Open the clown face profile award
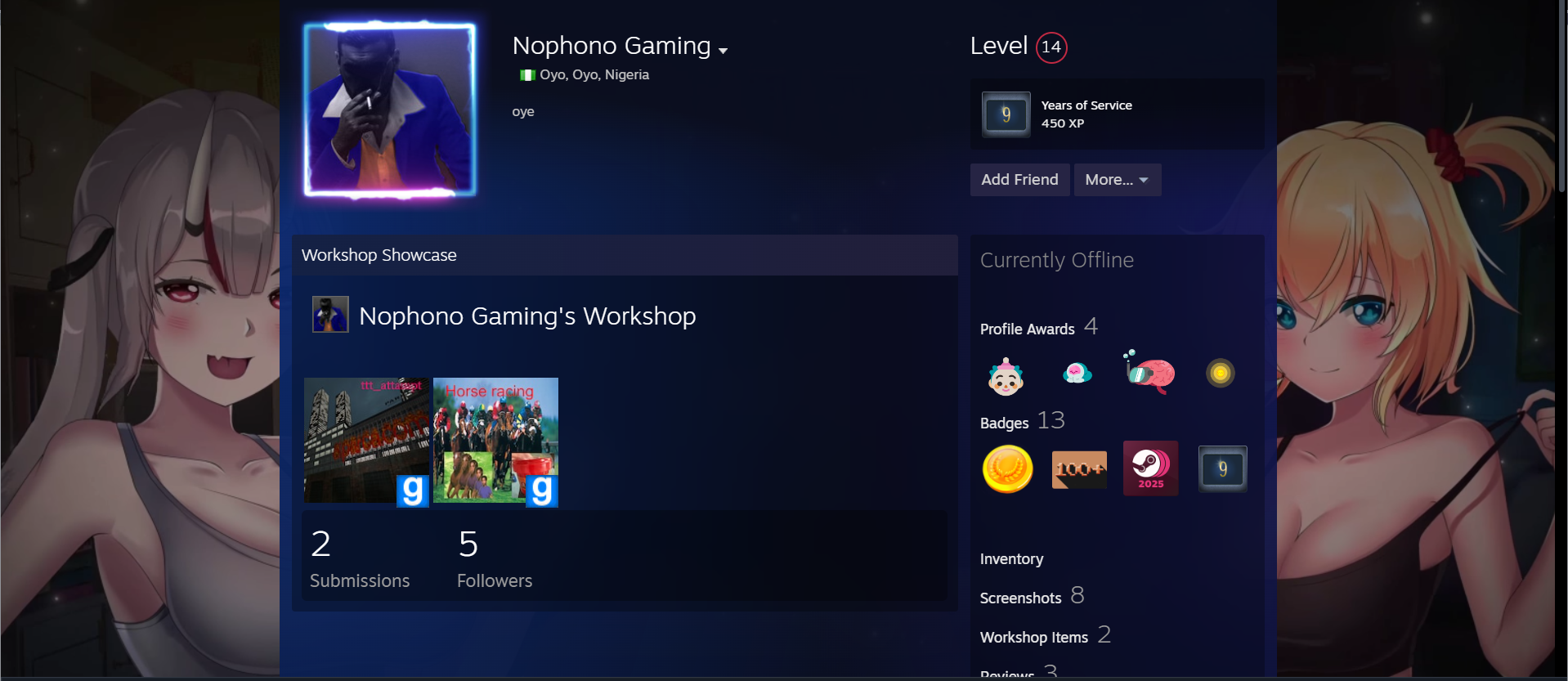The image size is (1568, 681). [x=1006, y=376]
